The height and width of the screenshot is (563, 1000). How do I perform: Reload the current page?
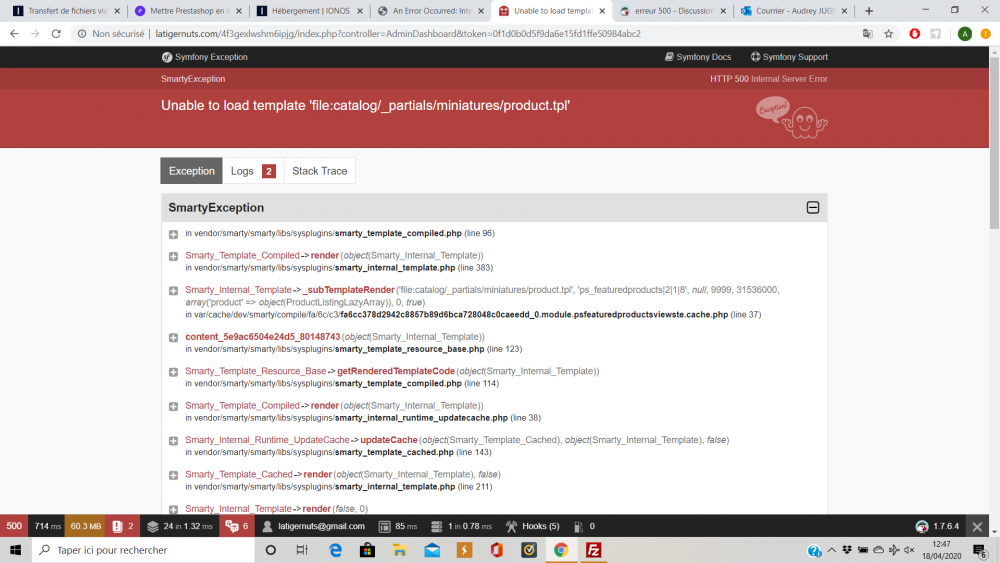[x=56, y=34]
